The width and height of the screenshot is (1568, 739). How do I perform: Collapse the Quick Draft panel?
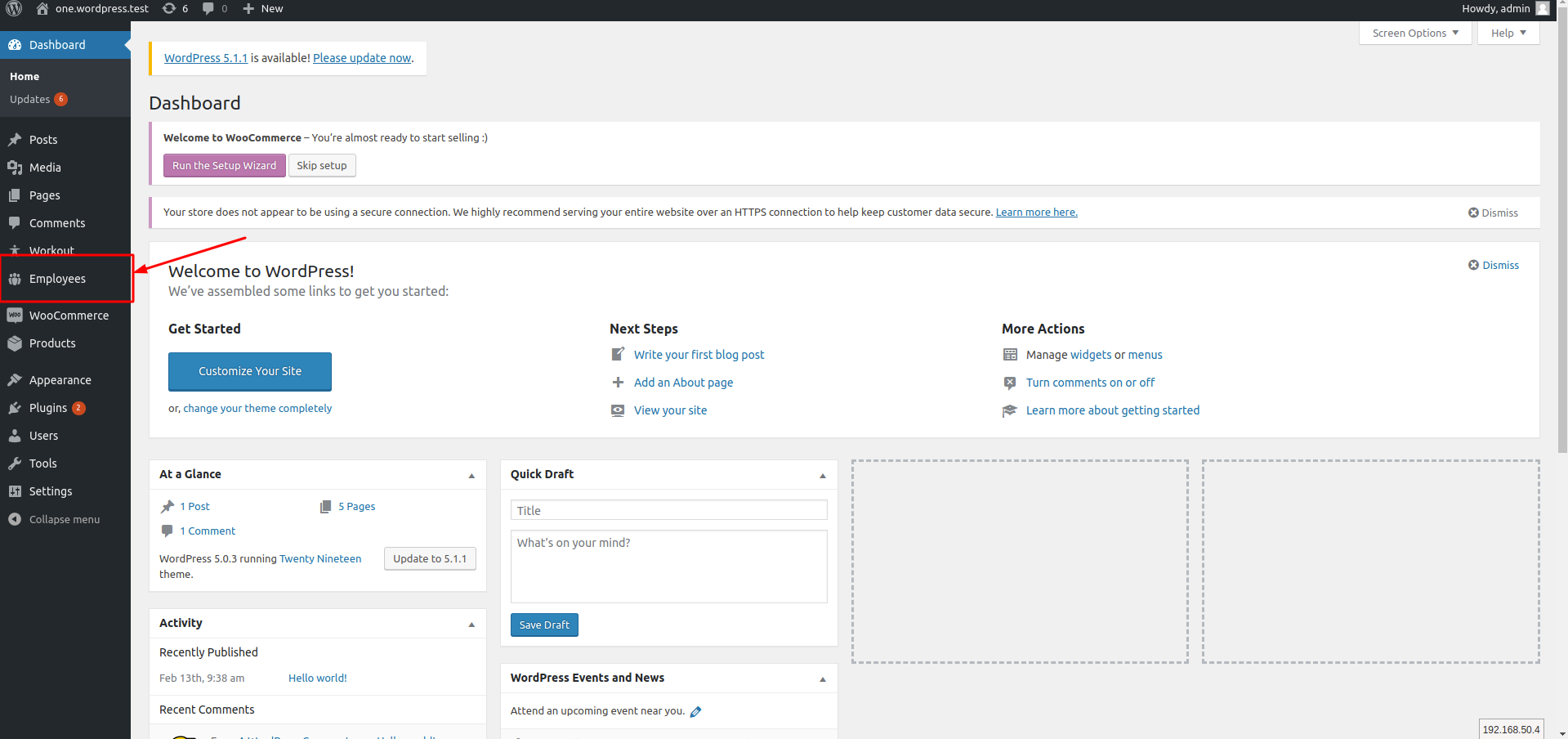point(823,476)
